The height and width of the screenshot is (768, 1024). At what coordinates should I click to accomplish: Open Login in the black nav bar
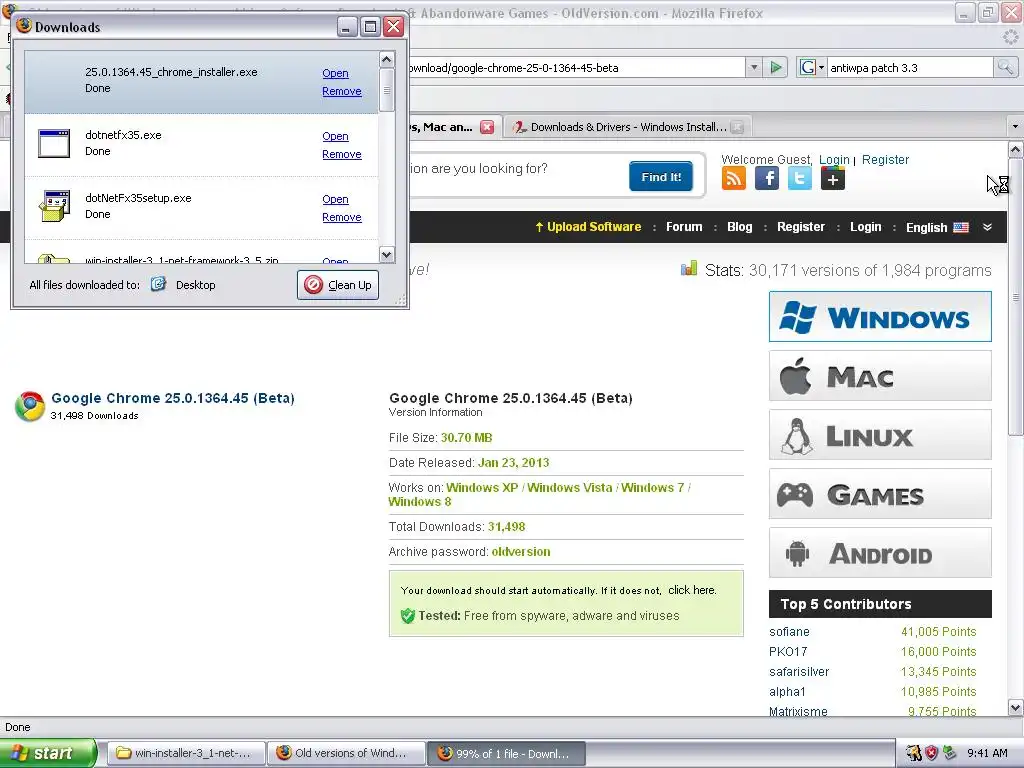pos(865,227)
